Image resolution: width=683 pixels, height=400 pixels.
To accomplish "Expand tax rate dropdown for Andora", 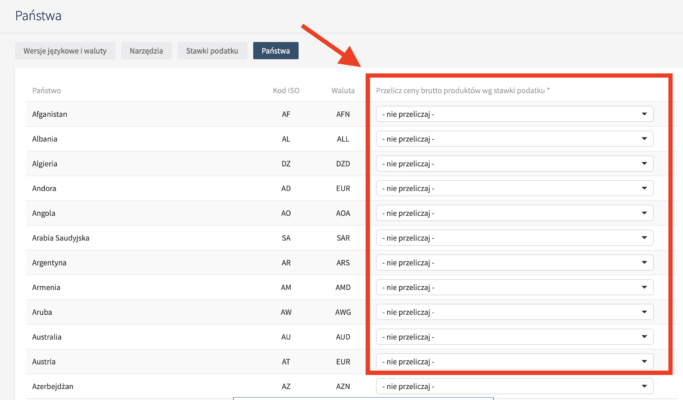I will [514, 188].
